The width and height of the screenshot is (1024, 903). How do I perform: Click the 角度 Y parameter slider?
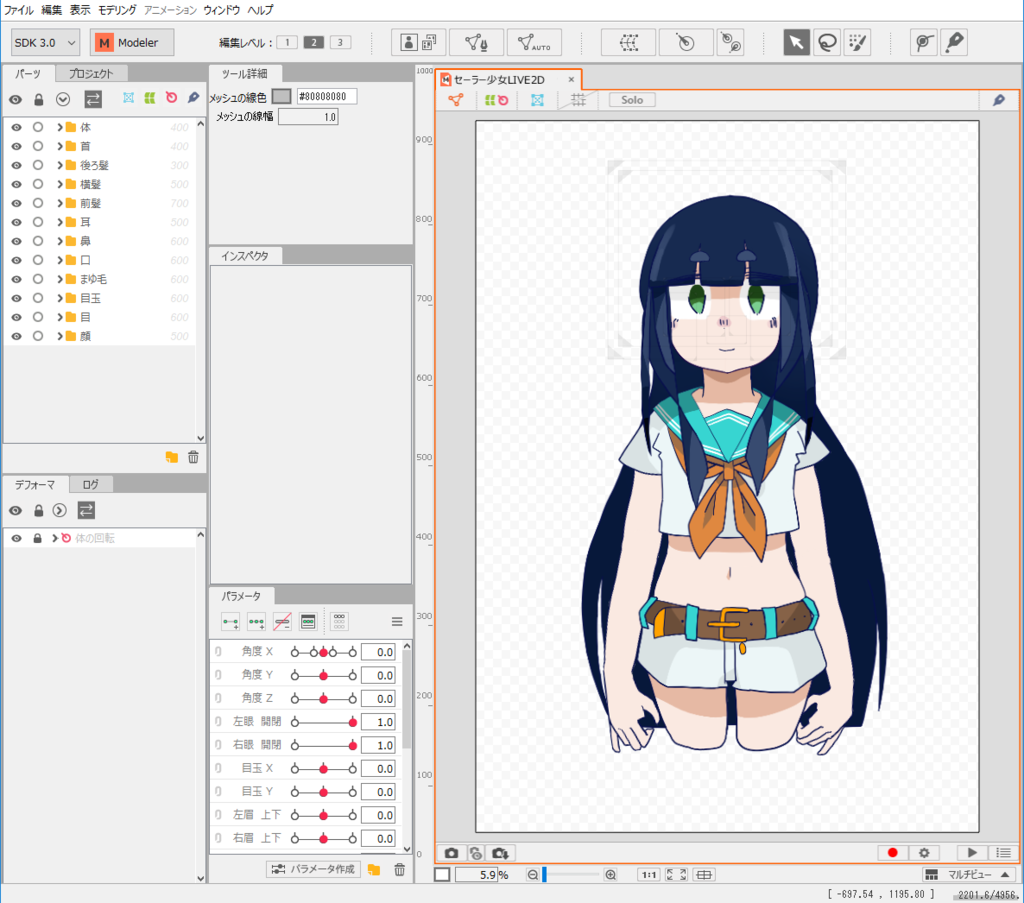pos(323,676)
